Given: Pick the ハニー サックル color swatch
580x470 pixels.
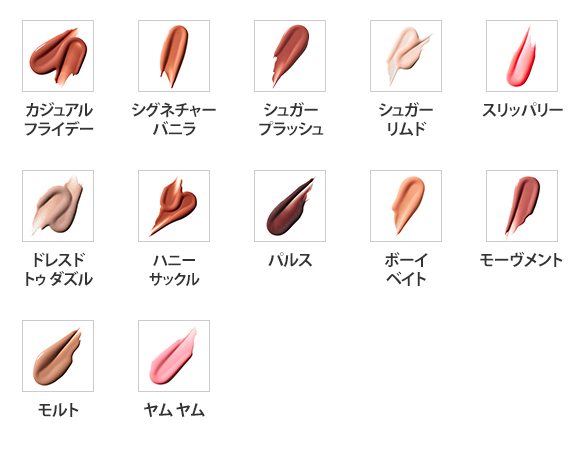Looking at the screenshot, I should pyautogui.click(x=174, y=206).
